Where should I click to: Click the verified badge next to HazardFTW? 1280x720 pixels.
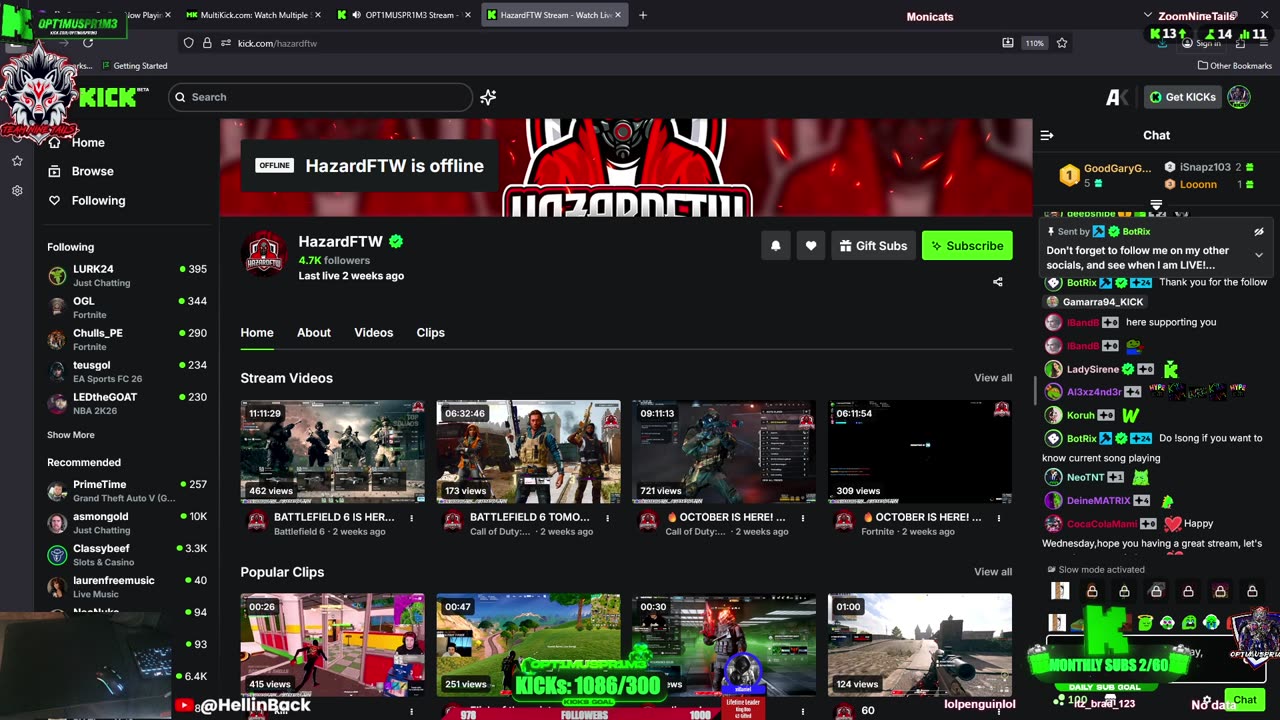396,242
